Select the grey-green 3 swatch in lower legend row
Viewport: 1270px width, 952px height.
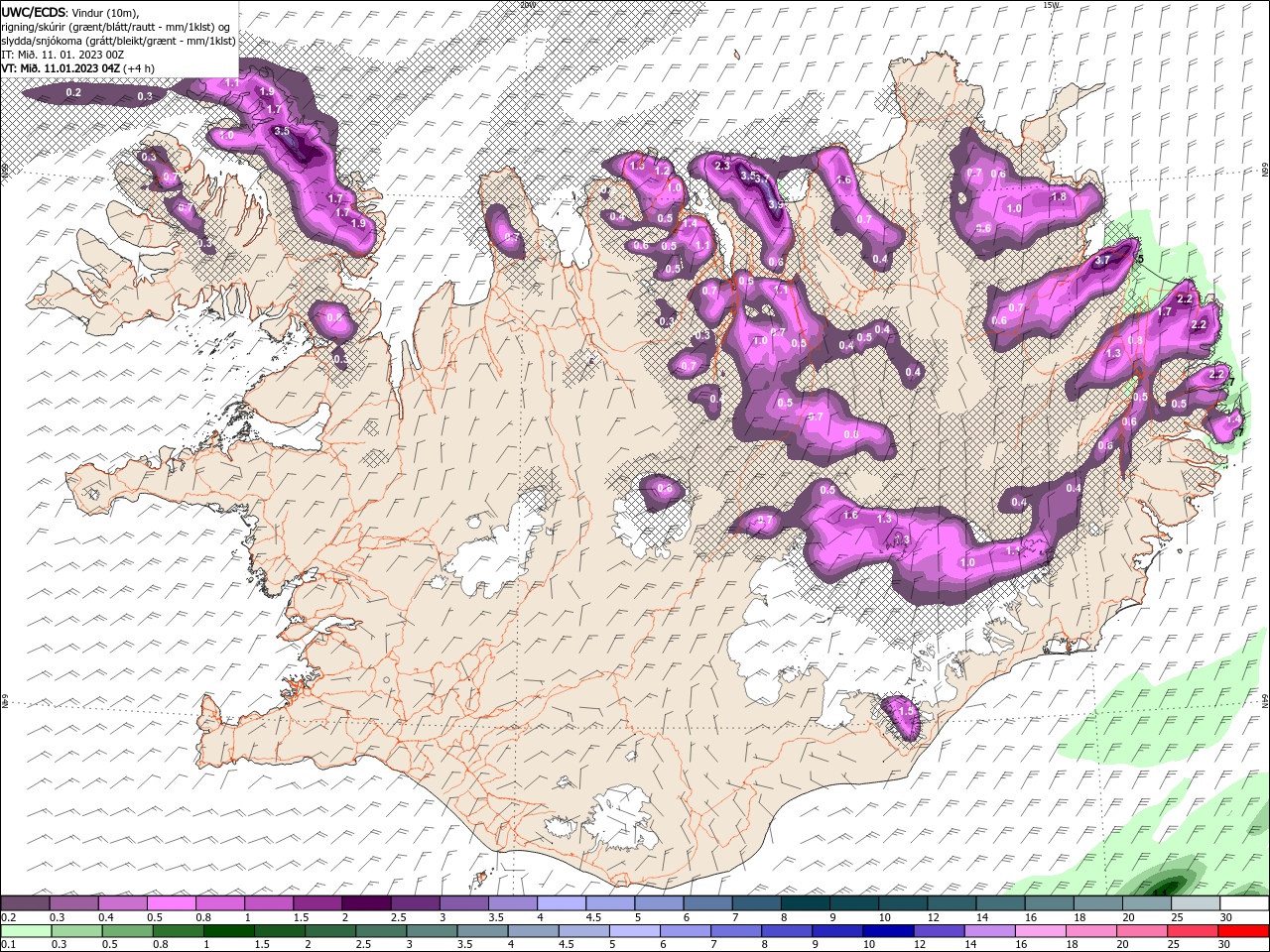point(432,931)
